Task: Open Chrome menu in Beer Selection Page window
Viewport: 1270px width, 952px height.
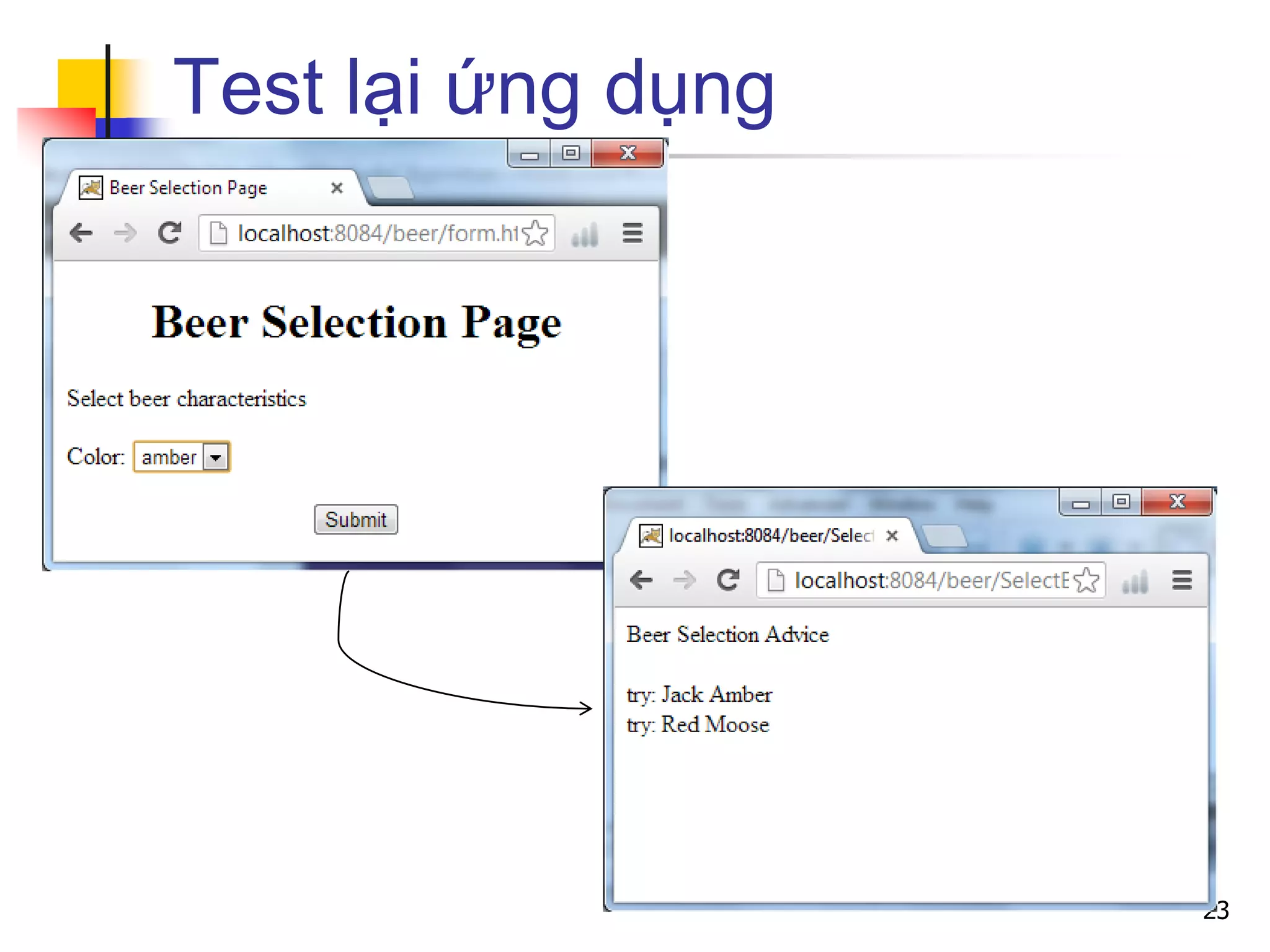Action: tap(633, 233)
